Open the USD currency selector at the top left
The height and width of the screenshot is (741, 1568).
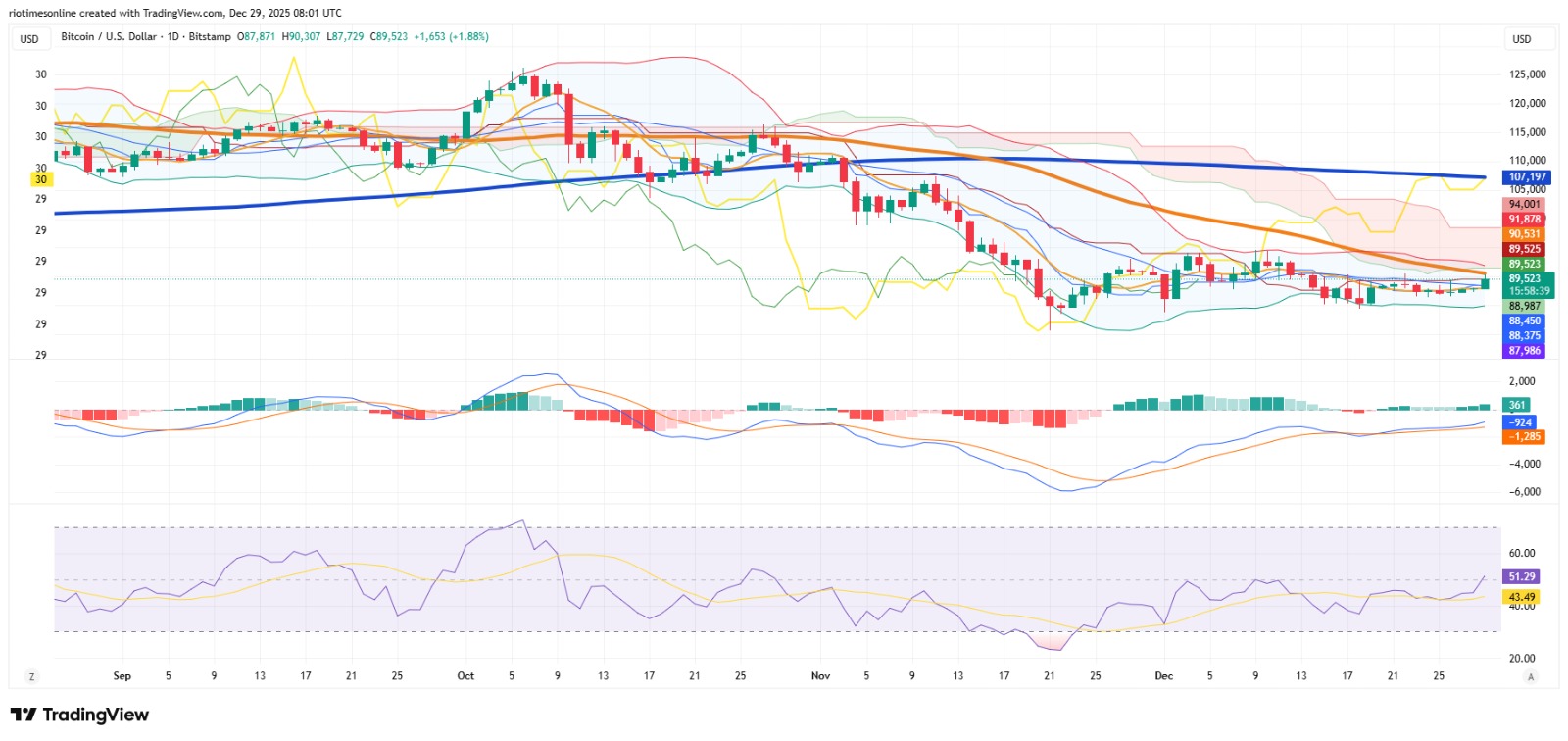coord(30,39)
